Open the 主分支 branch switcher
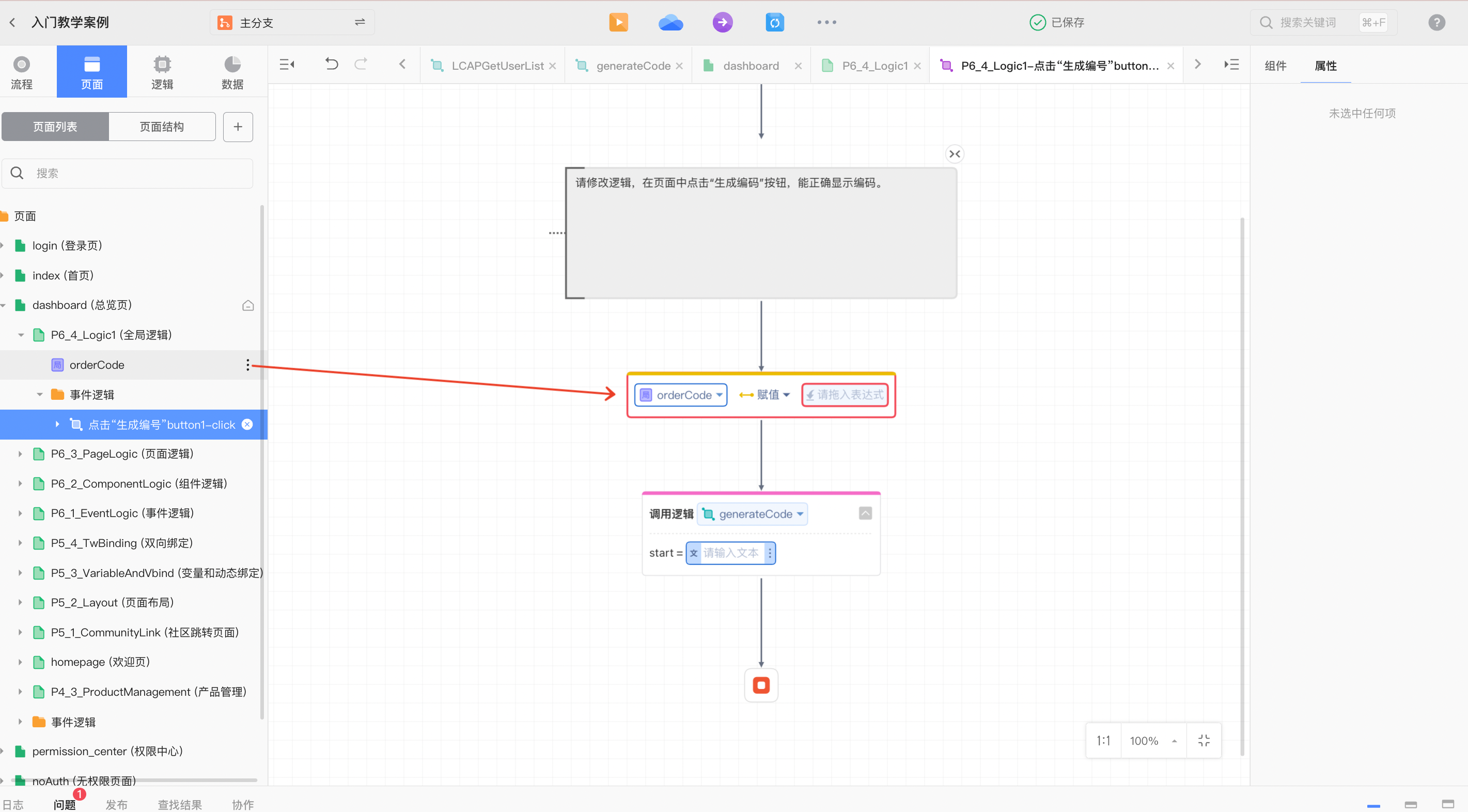Image resolution: width=1468 pixels, height=812 pixels. pyautogui.click(x=292, y=22)
